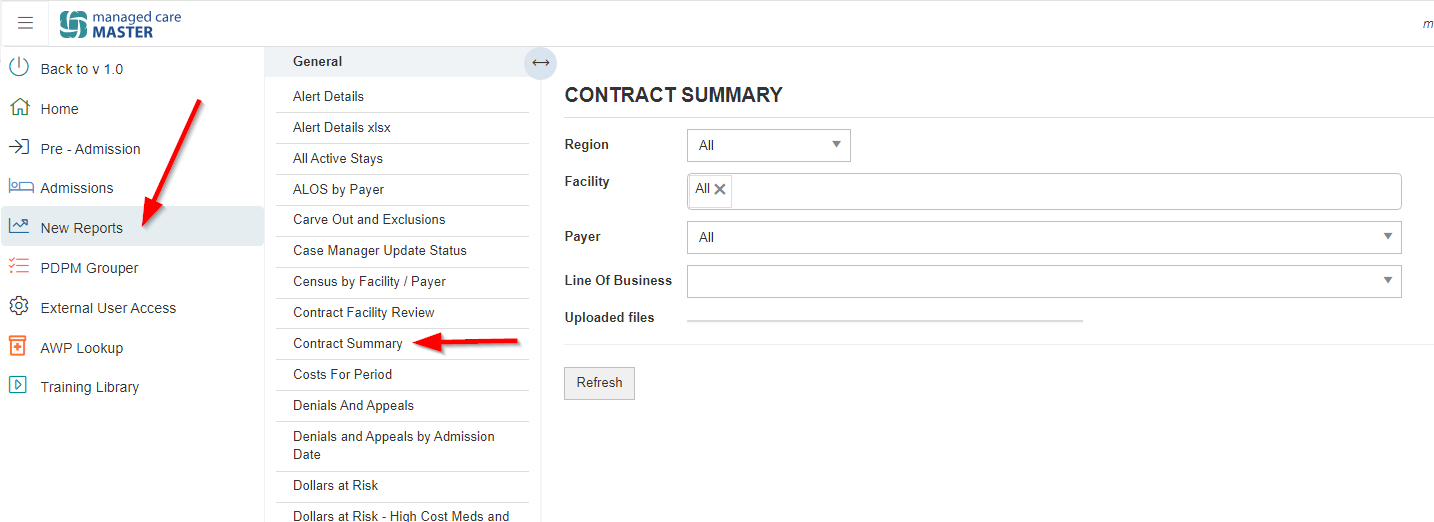Screen dimensions: 1434x522
Task: Click the Training Library play icon
Action: coord(17,385)
